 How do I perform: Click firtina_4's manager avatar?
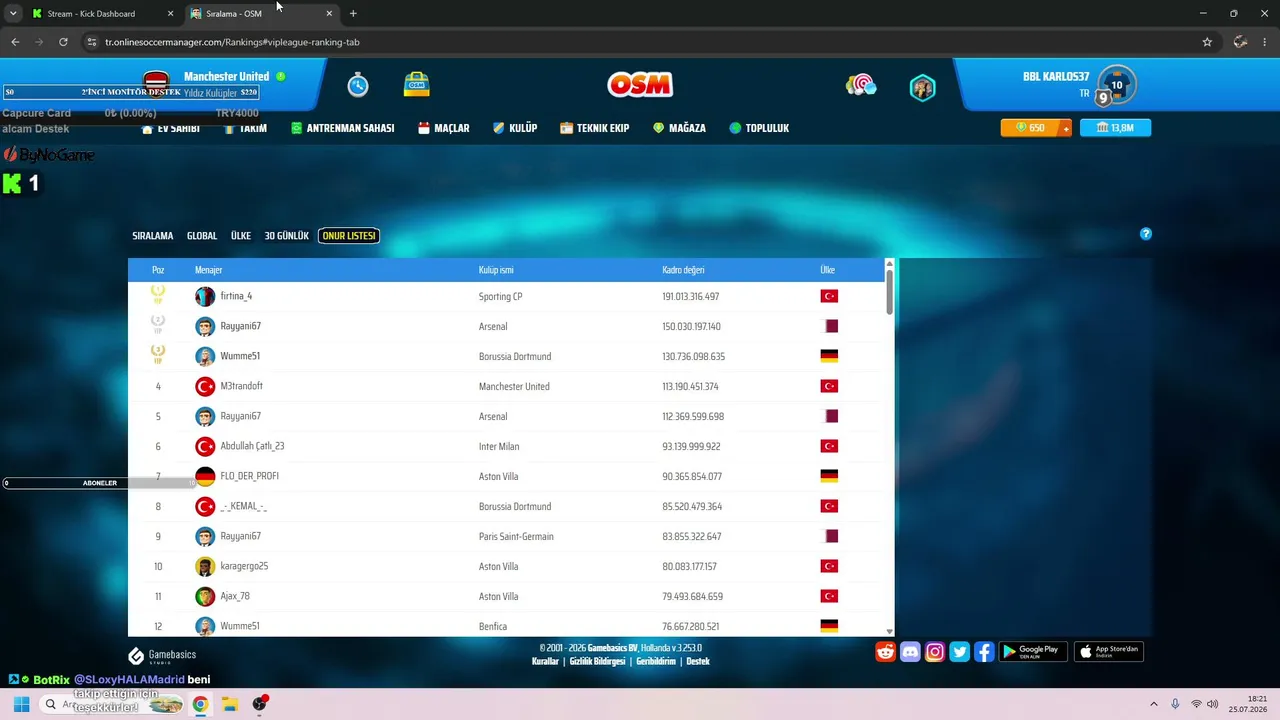tap(205, 297)
